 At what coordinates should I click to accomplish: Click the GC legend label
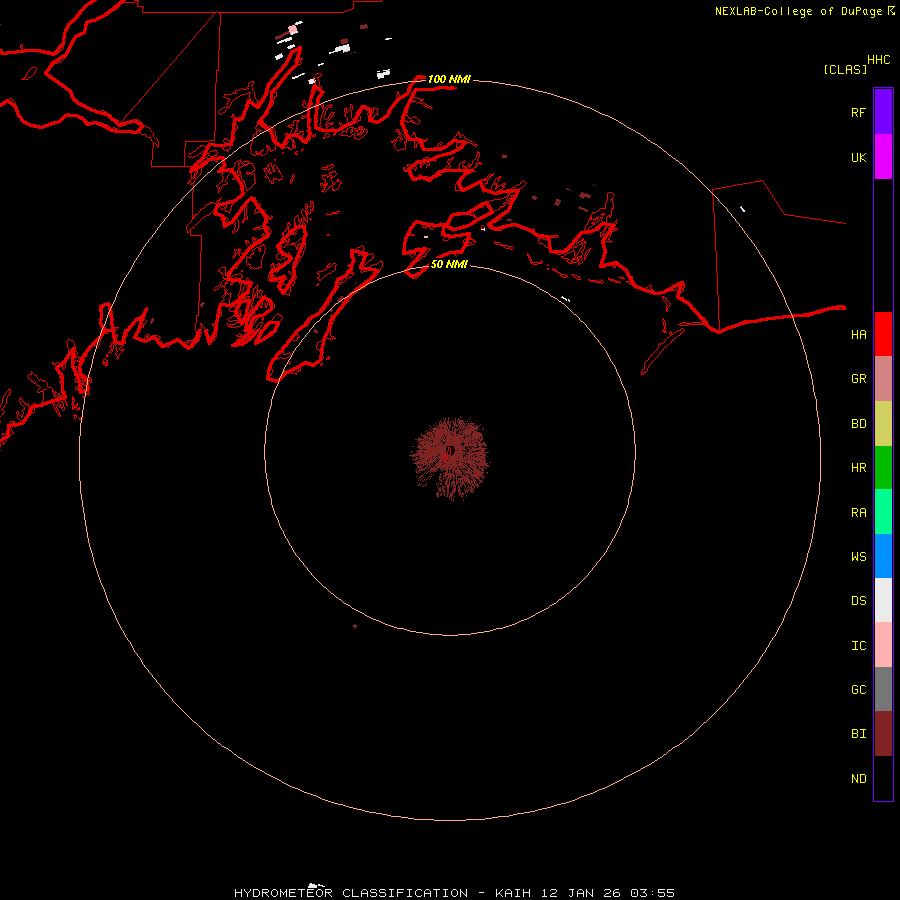click(x=858, y=690)
